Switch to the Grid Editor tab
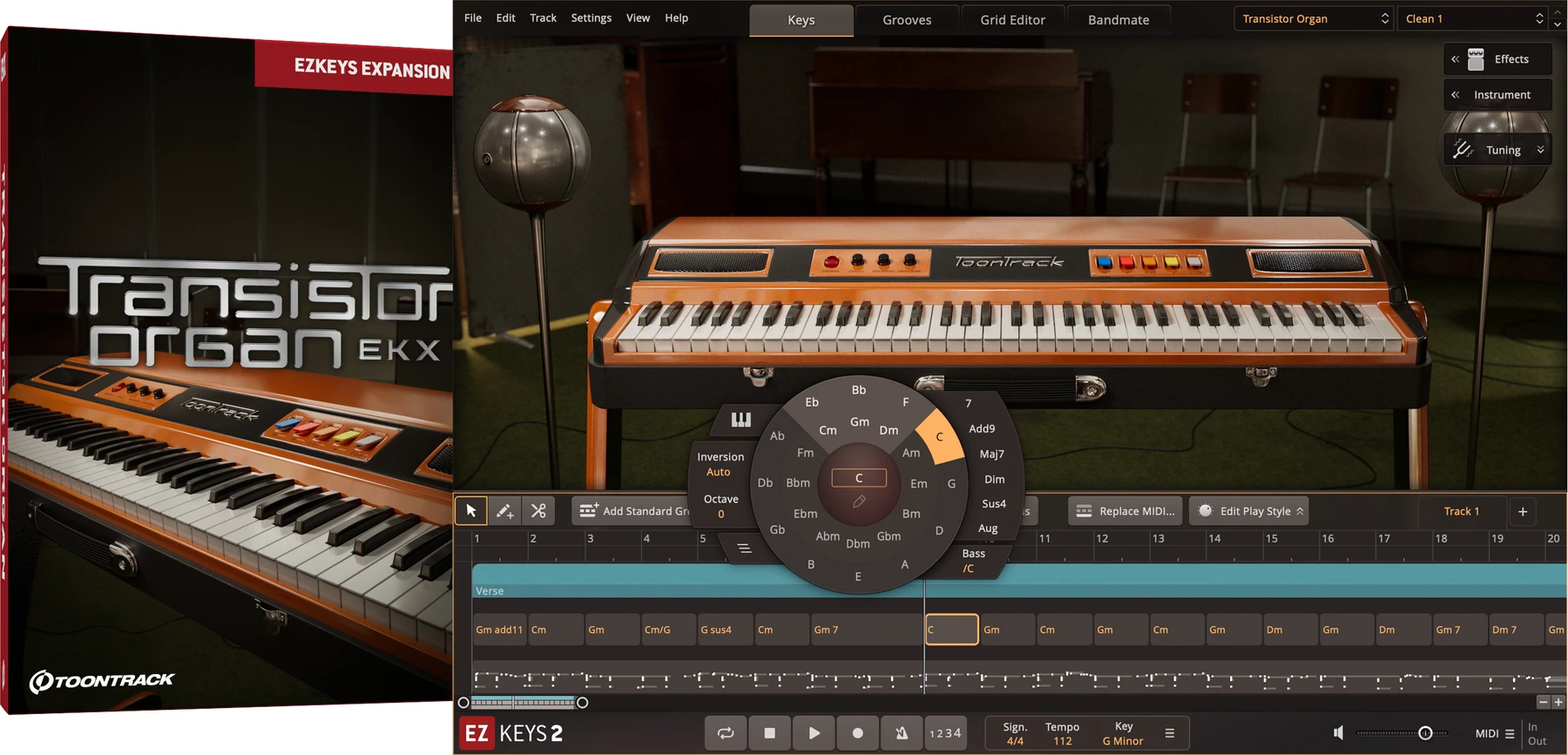Screen dimensions: 1568x755 pos(1012,20)
